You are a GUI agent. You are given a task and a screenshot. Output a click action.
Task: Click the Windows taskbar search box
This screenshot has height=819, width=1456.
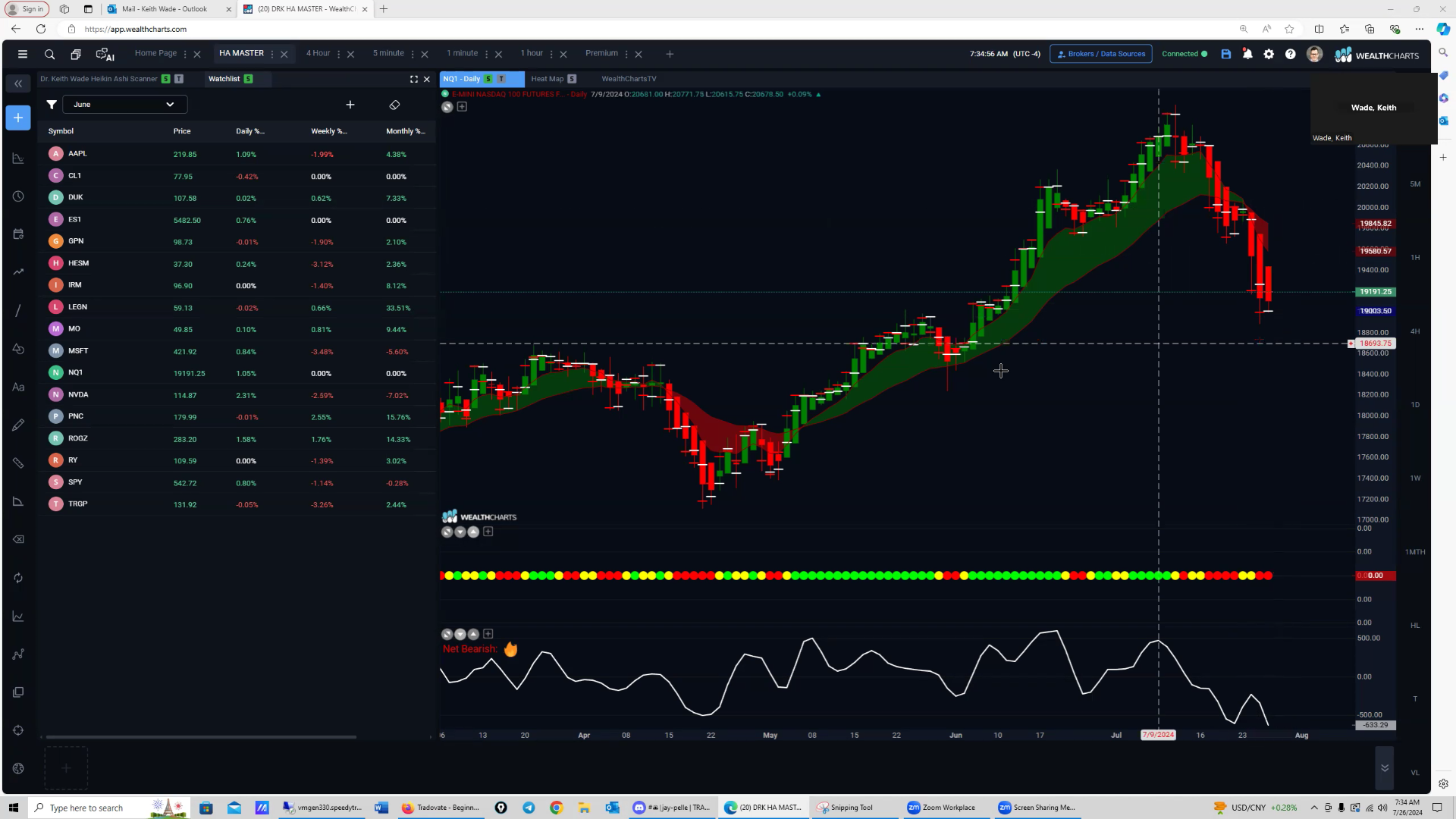pyautogui.click(x=108, y=808)
